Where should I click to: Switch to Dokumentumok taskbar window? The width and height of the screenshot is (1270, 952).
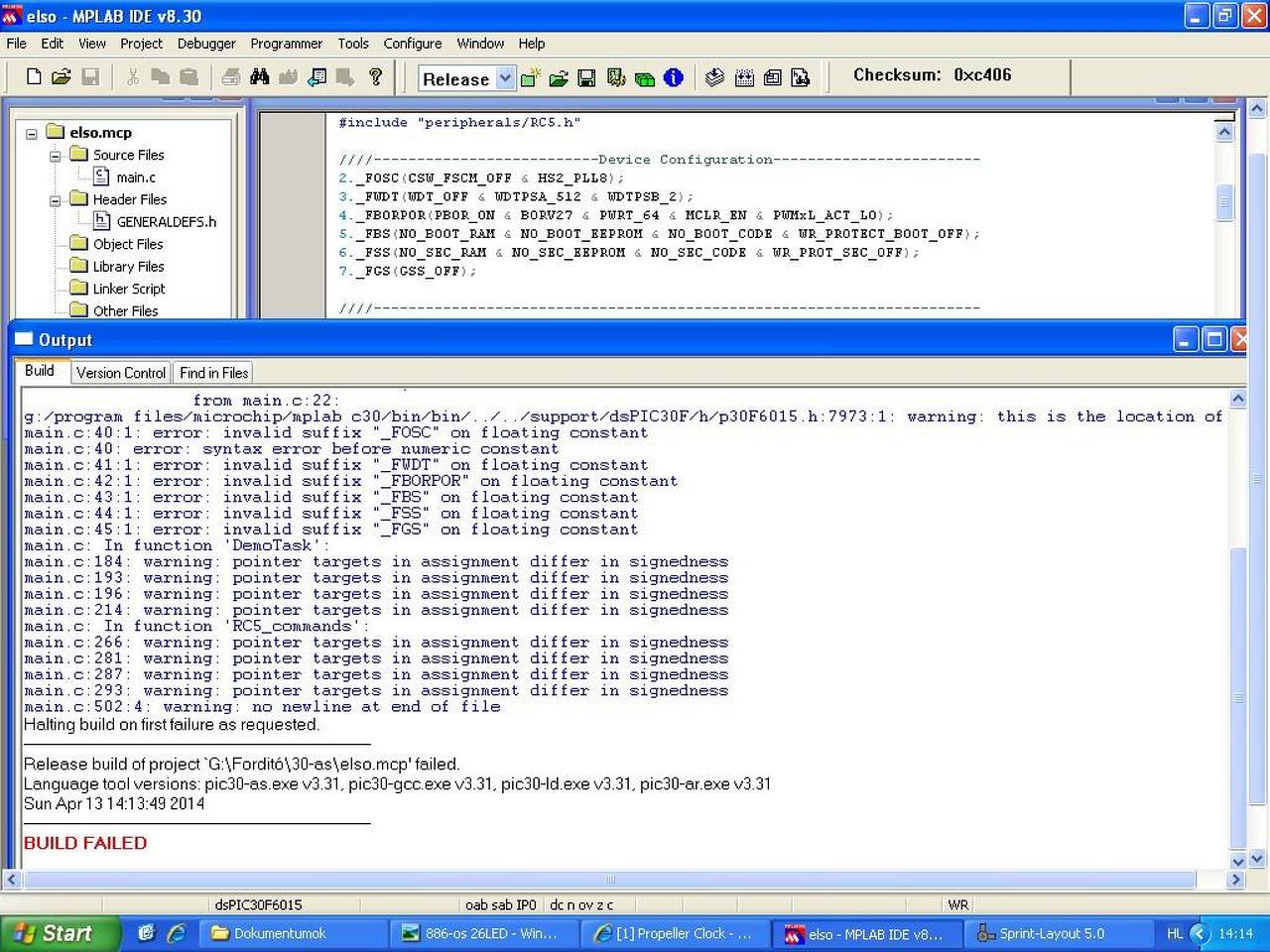[294, 933]
